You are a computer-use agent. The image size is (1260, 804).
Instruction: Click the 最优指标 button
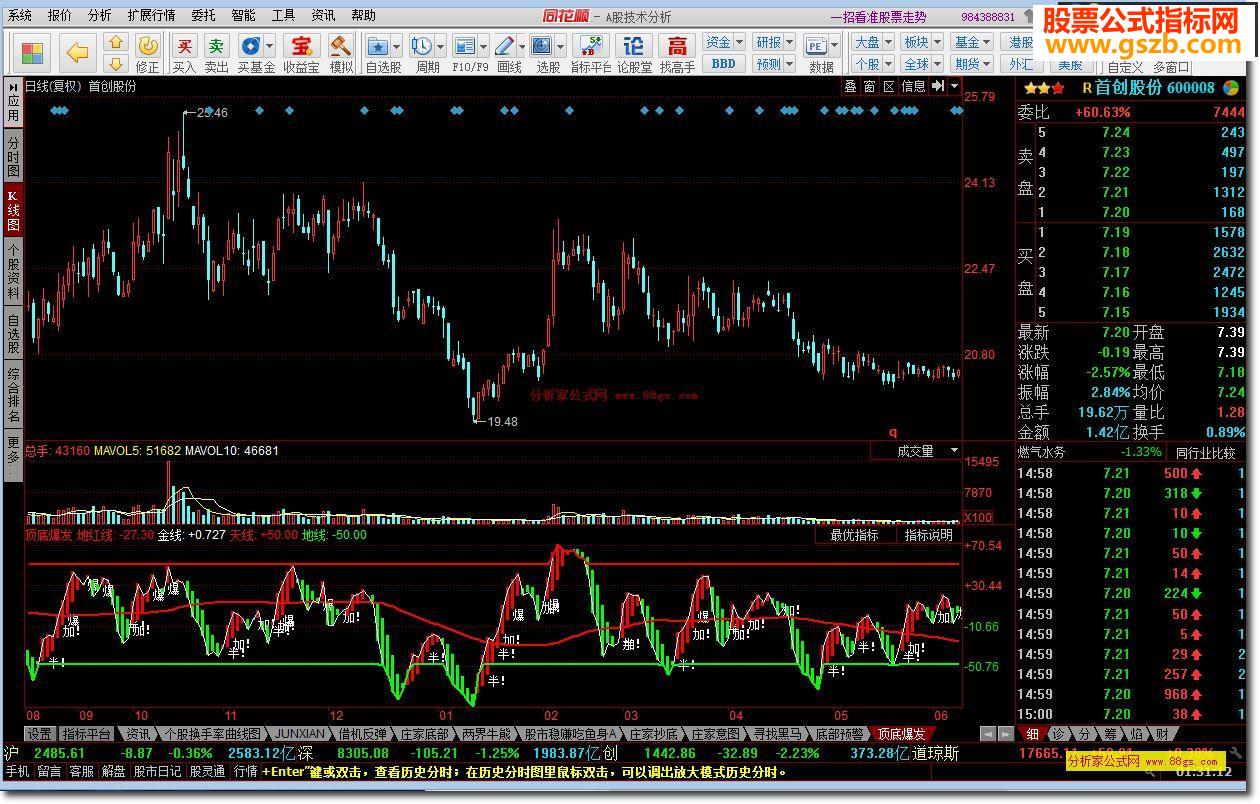point(854,535)
